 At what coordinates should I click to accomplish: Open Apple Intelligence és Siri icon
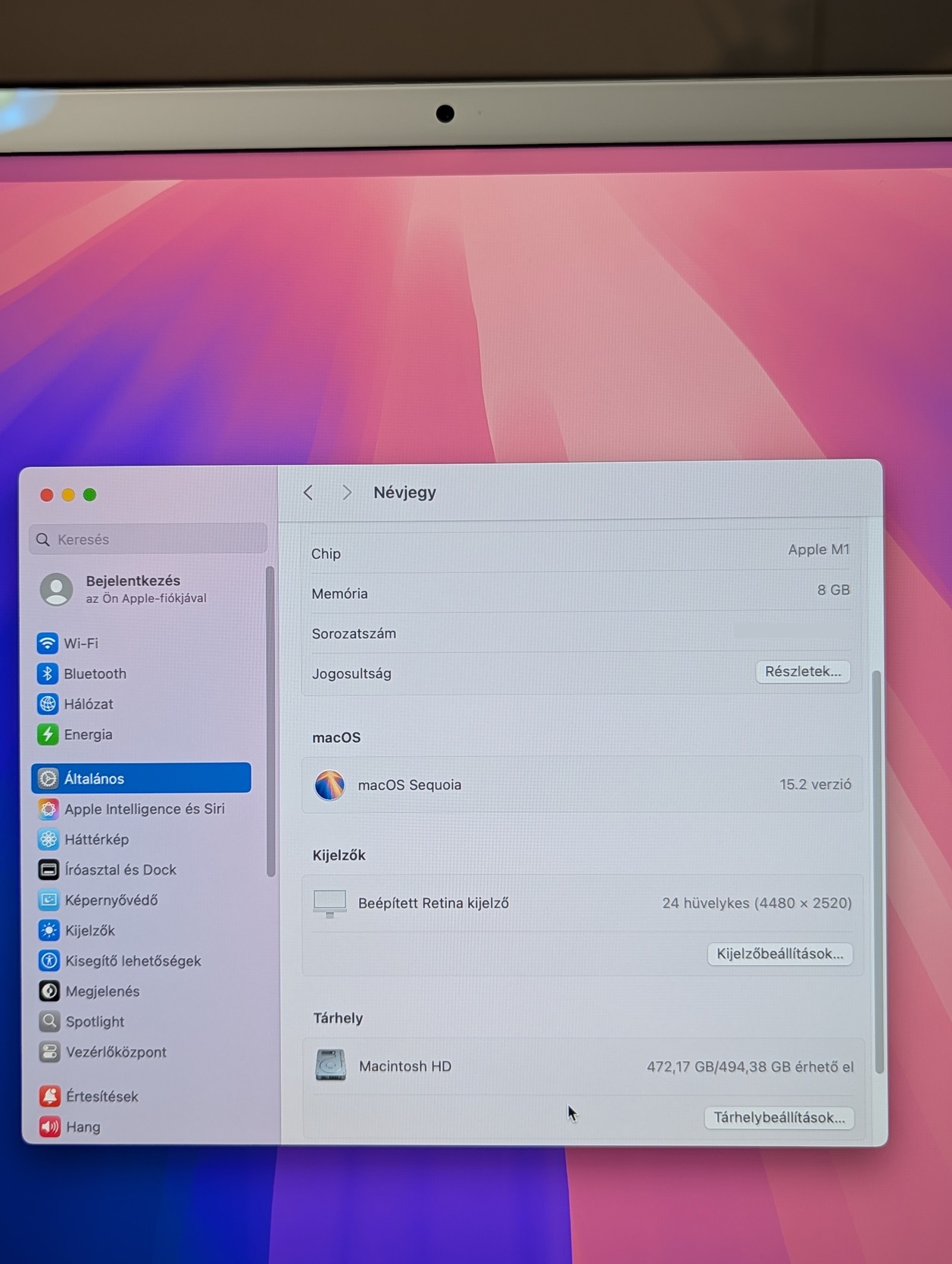click(x=48, y=809)
